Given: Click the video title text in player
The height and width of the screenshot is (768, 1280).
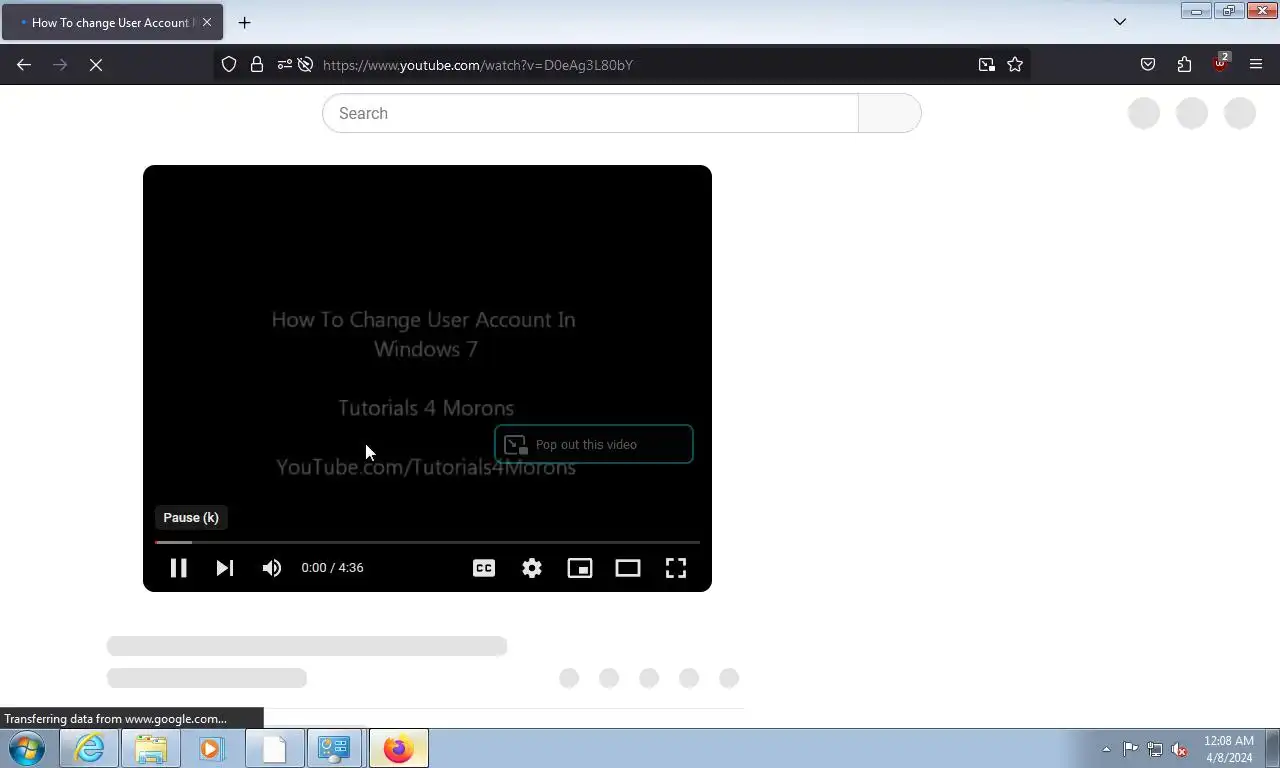Looking at the screenshot, I should (424, 334).
